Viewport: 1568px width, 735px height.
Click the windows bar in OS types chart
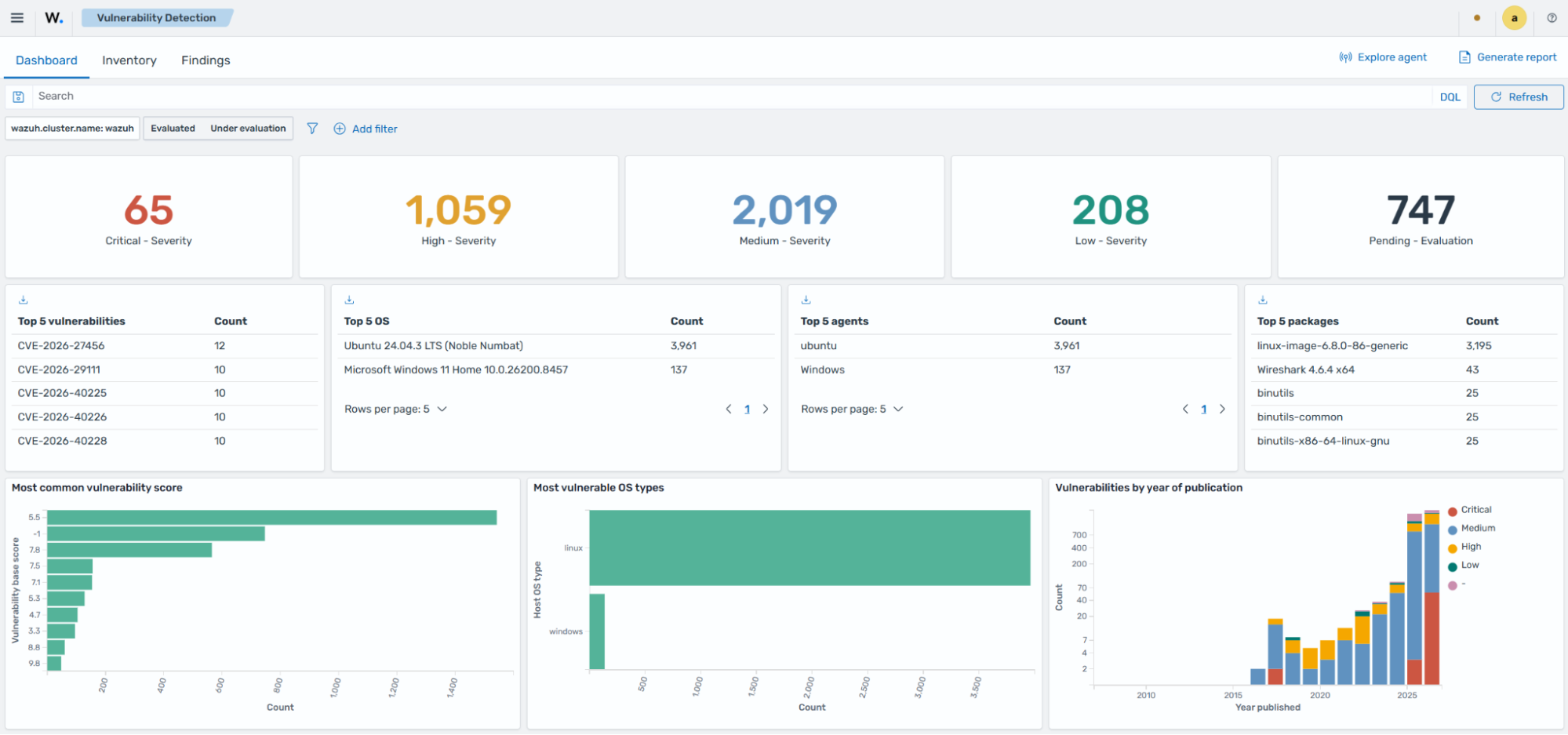[x=597, y=631]
